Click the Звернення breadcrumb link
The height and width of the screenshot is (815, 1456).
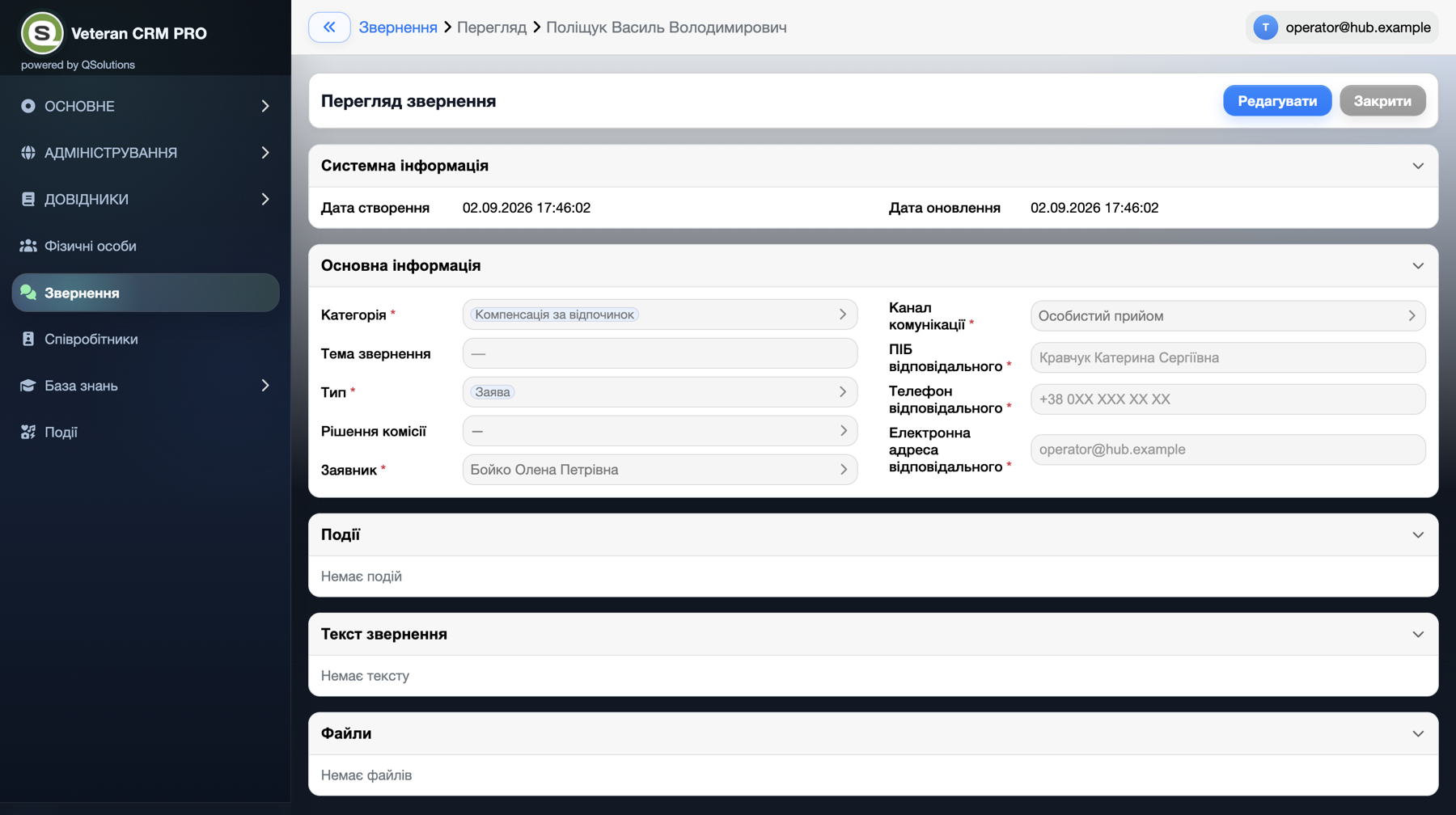click(398, 27)
